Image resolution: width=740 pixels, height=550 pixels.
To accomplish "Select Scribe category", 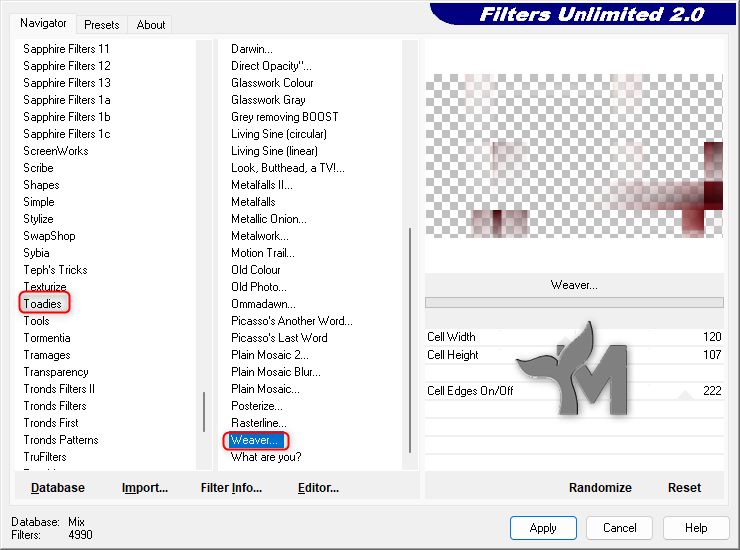I will pyautogui.click(x=38, y=168).
